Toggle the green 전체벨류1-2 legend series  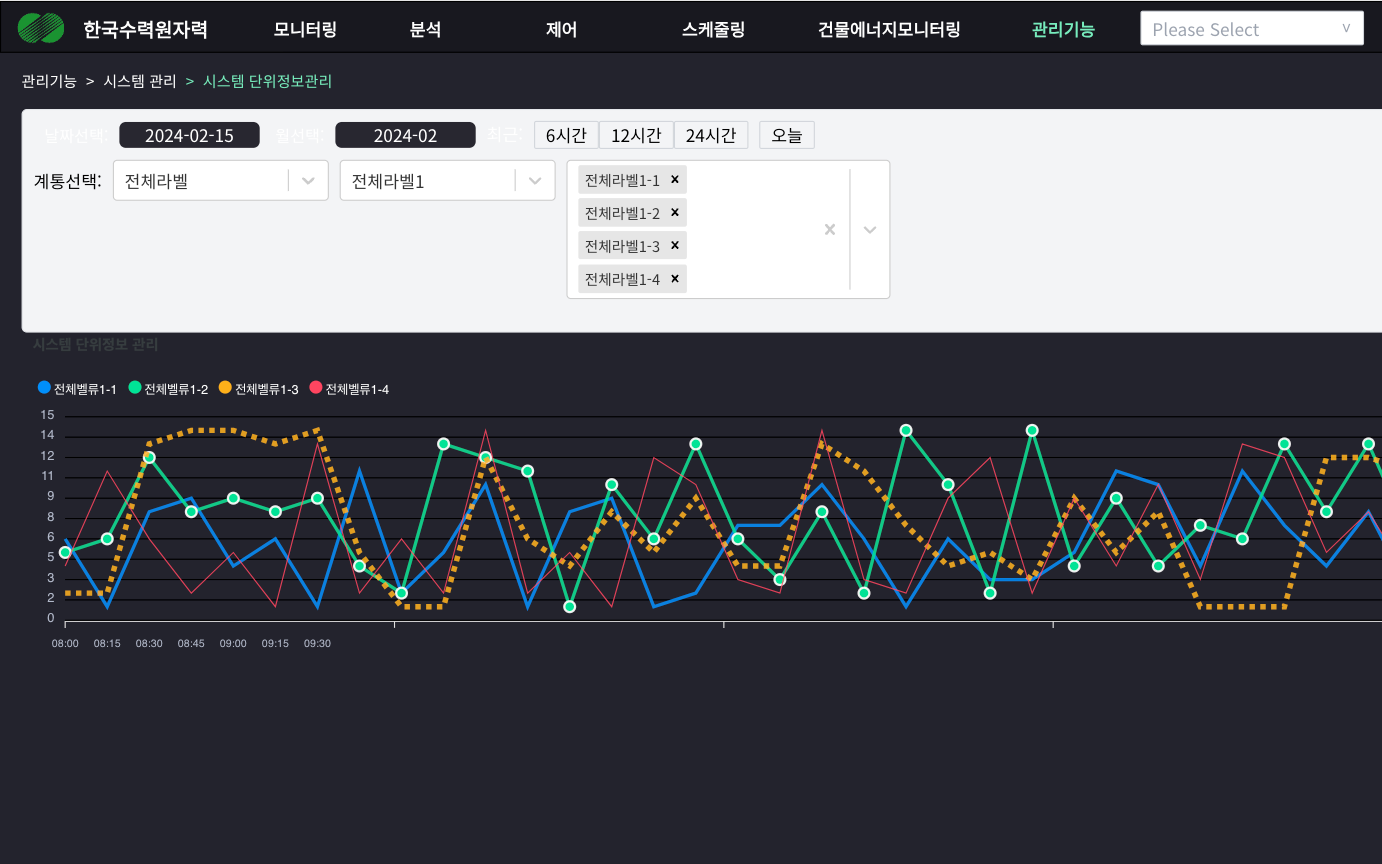(x=168, y=388)
